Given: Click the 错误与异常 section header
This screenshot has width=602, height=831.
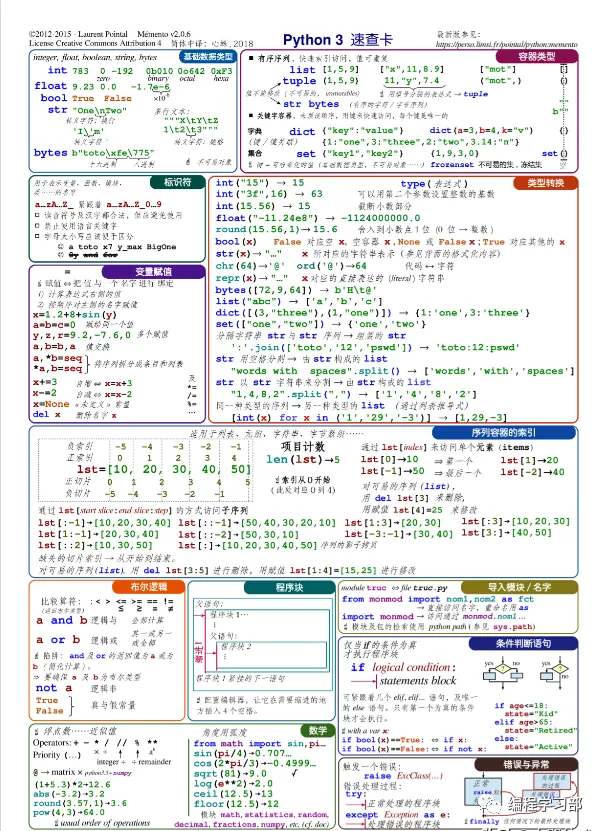Looking at the screenshot, I should point(526,764).
